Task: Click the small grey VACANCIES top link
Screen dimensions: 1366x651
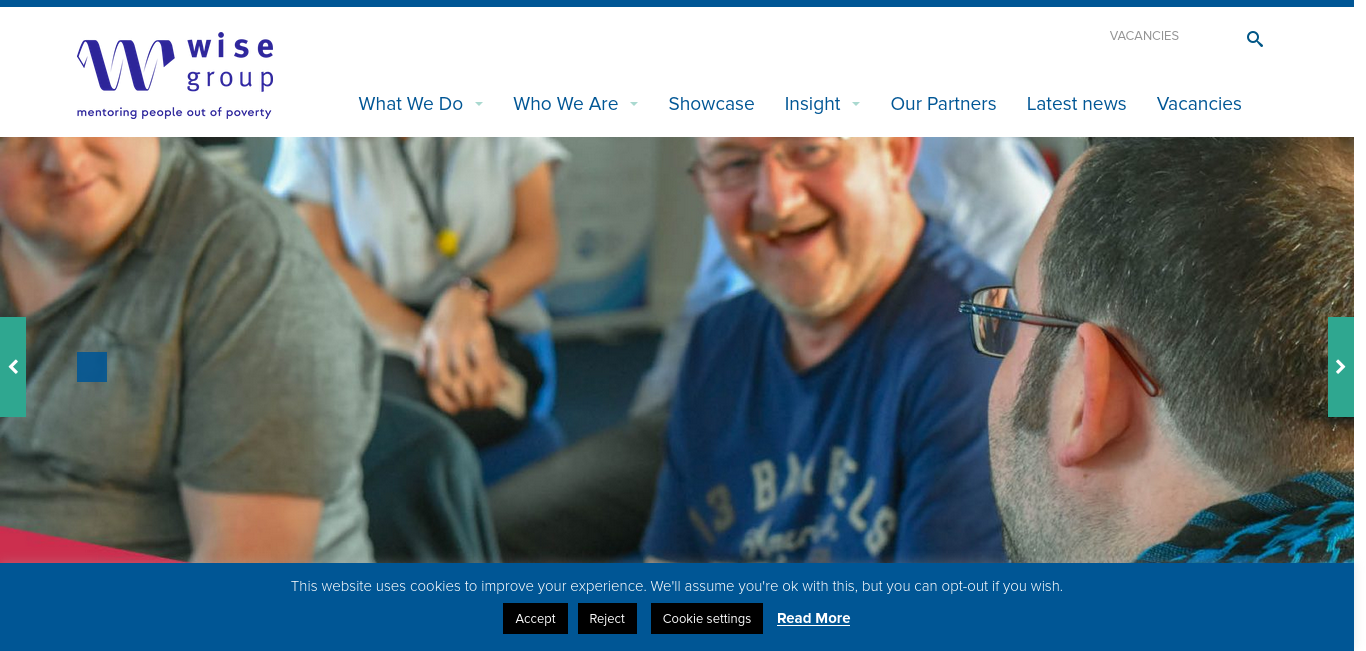Action: 1144,36
